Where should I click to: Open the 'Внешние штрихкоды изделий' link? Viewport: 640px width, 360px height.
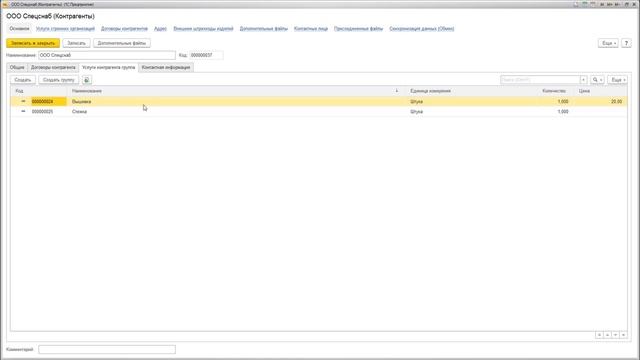tap(203, 29)
